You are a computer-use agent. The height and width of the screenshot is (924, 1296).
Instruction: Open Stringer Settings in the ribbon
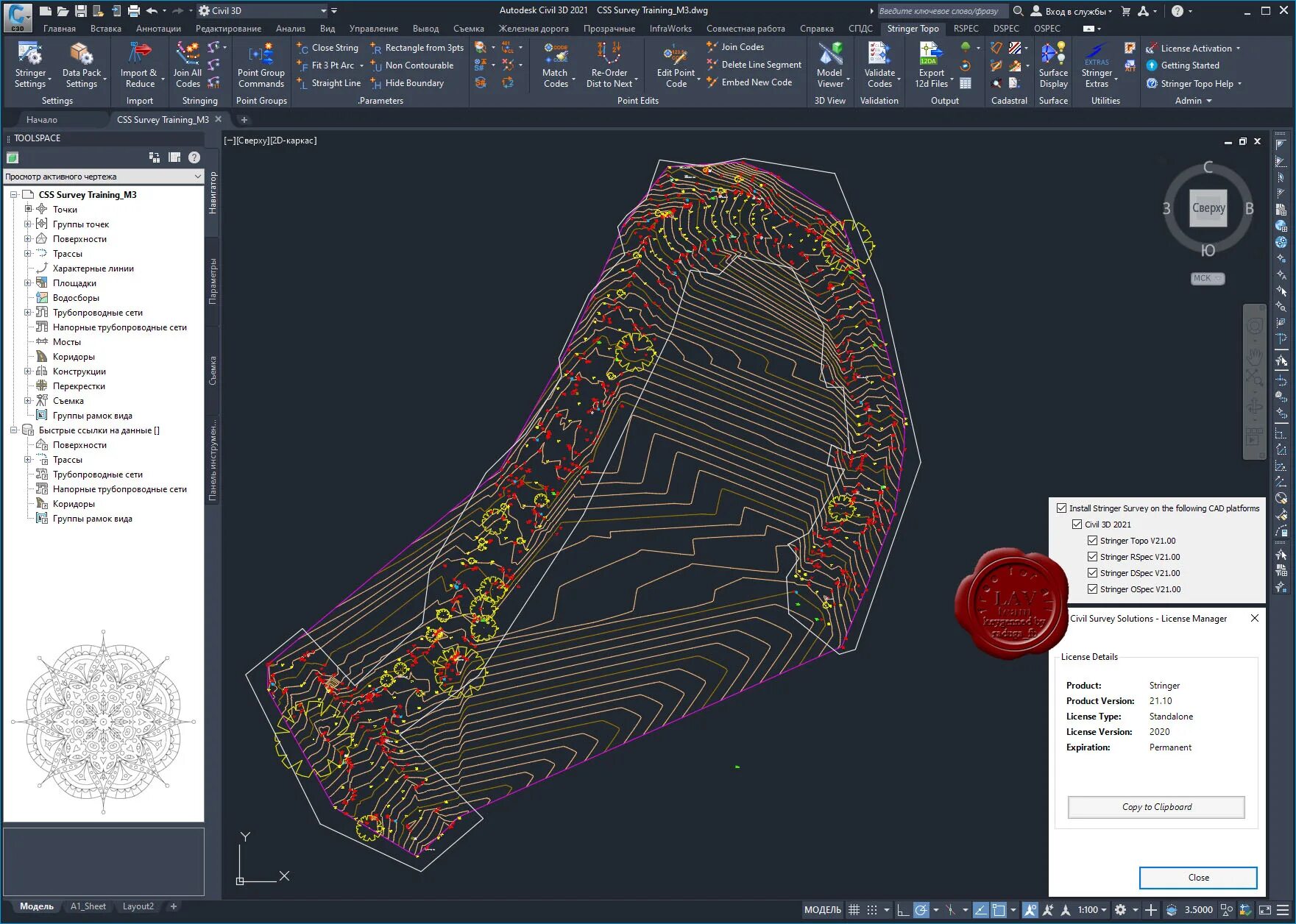click(30, 65)
